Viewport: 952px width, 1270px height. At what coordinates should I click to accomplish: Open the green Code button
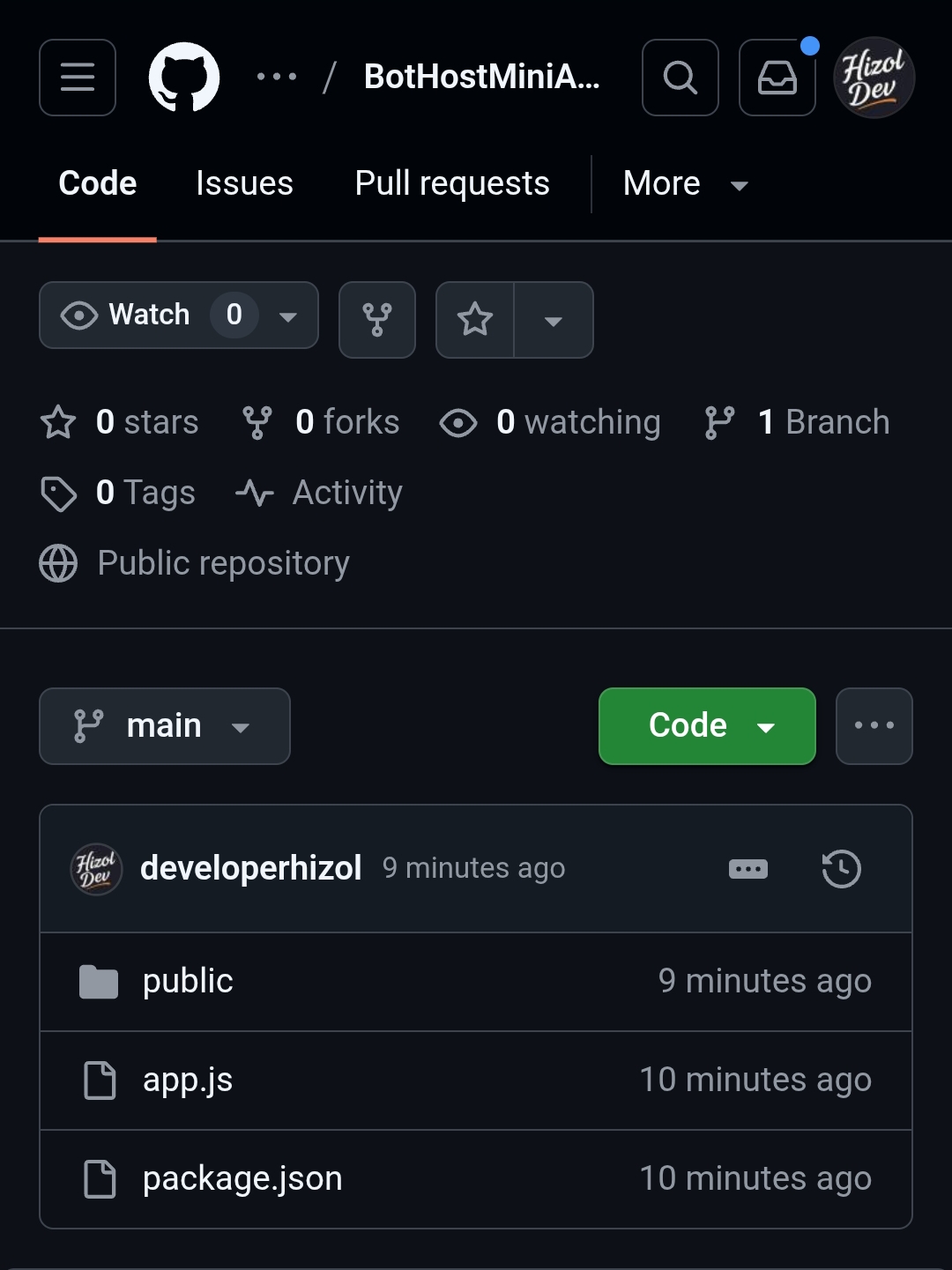[706, 725]
